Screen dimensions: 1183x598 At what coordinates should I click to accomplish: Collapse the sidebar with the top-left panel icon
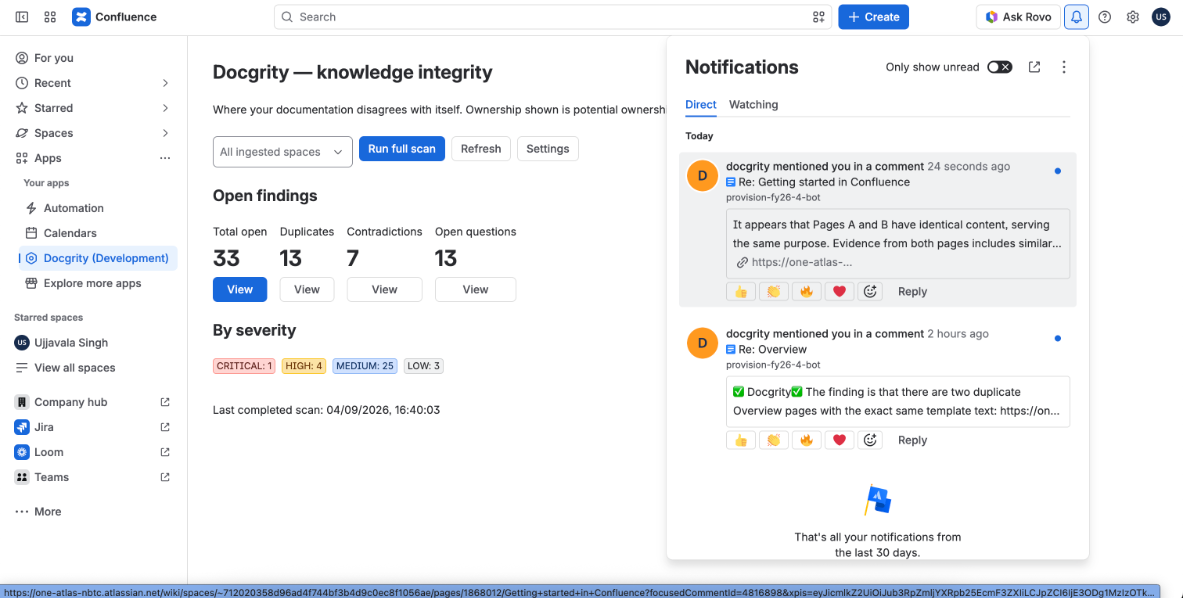(22, 17)
